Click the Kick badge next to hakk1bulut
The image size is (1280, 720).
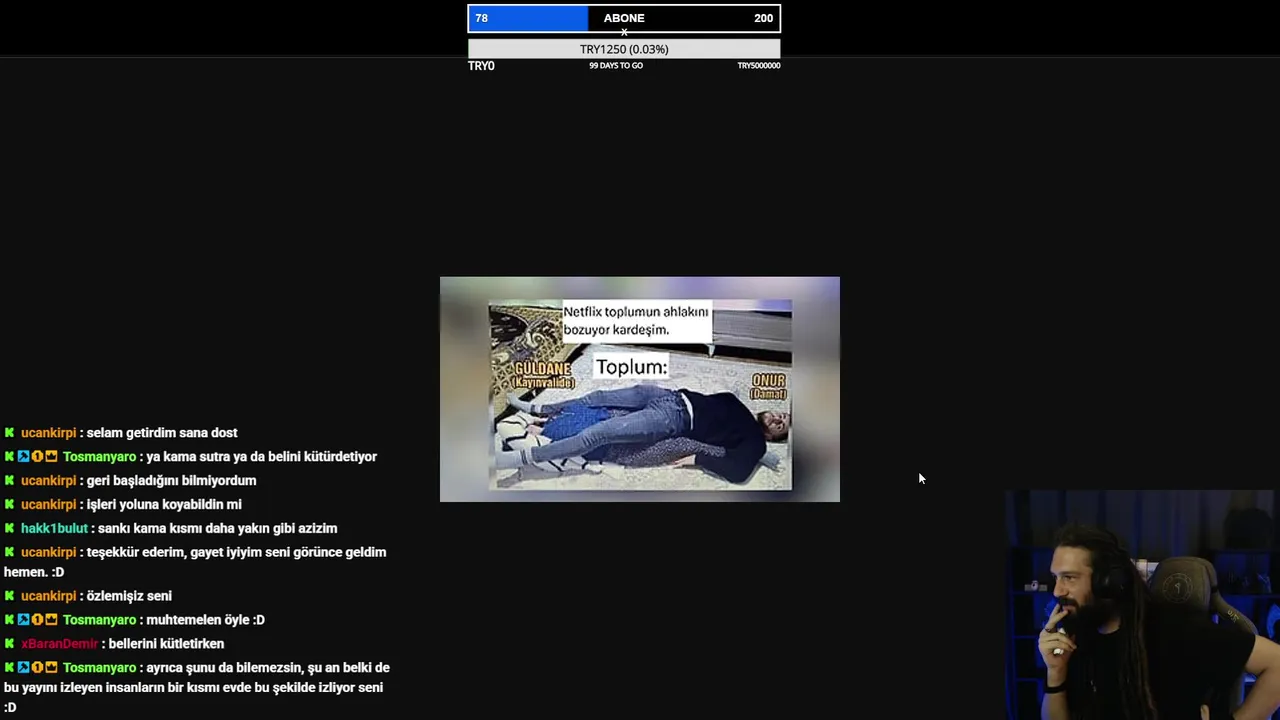(x=9, y=529)
